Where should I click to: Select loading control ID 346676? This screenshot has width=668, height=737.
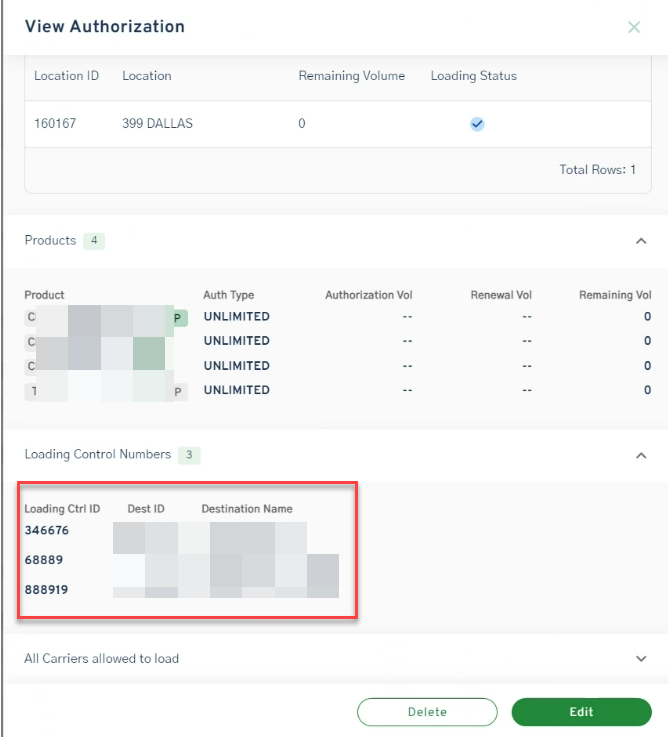[47, 530]
